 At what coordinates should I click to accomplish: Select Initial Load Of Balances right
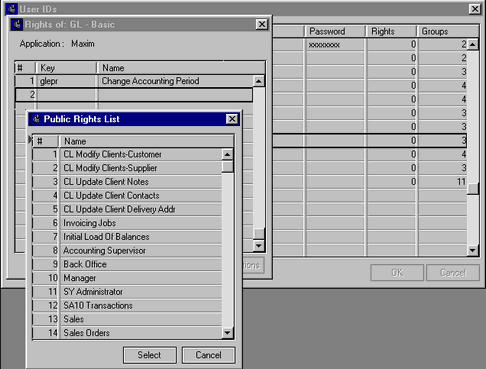127,237
